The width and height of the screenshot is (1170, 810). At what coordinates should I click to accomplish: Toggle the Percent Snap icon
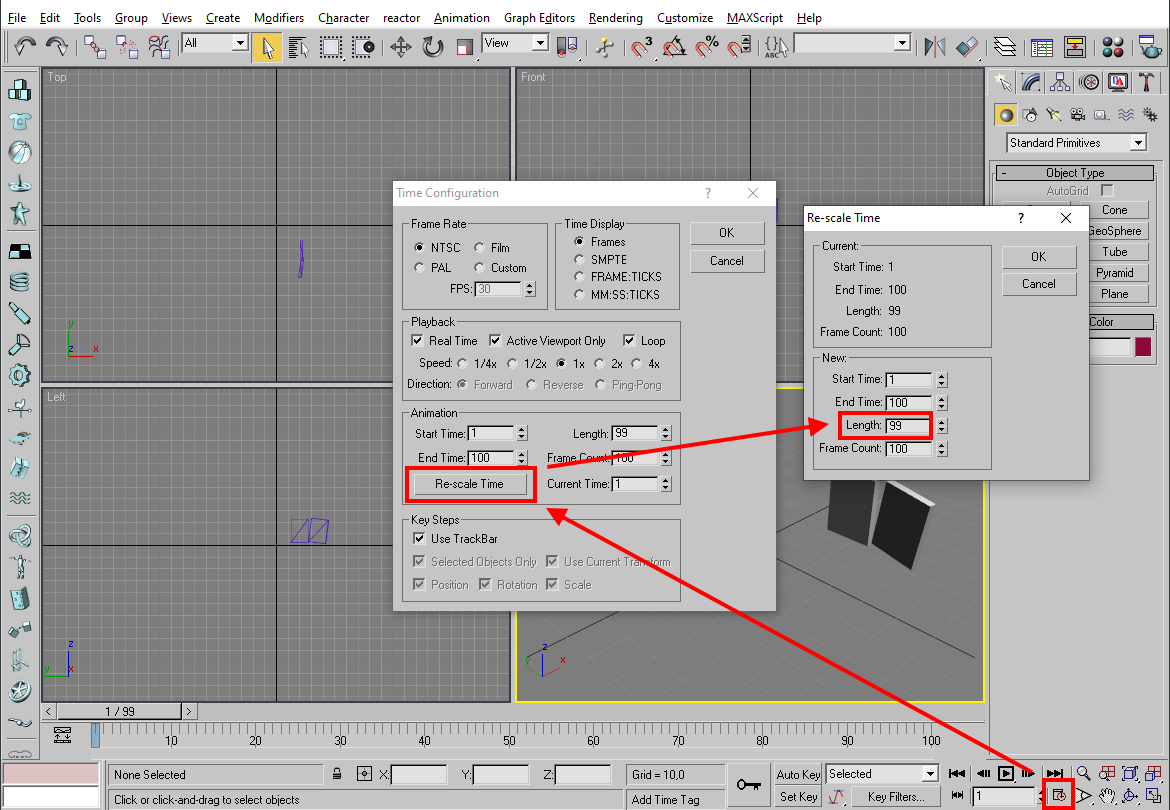[706, 47]
